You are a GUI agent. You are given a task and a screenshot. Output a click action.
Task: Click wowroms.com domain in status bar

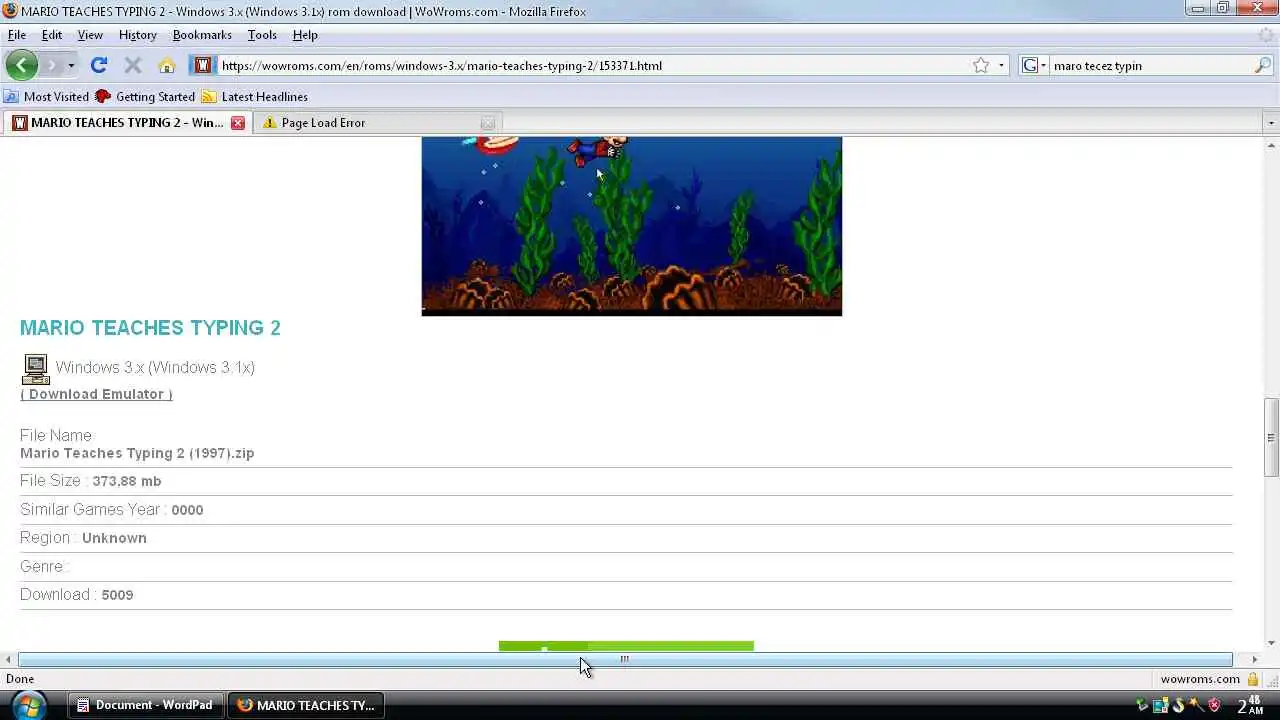point(1200,679)
